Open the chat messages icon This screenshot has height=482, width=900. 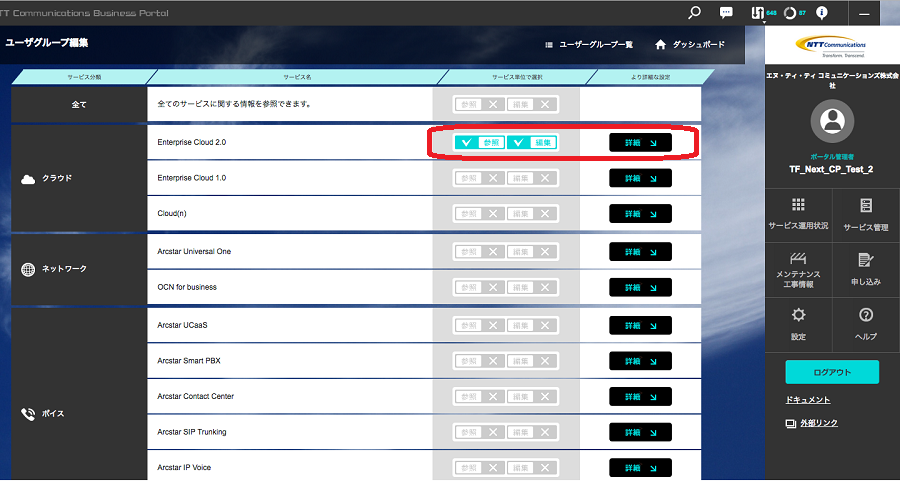727,13
